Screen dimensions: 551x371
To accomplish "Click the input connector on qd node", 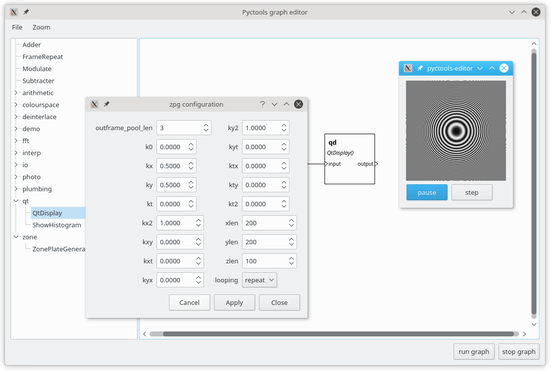I will 326,164.
